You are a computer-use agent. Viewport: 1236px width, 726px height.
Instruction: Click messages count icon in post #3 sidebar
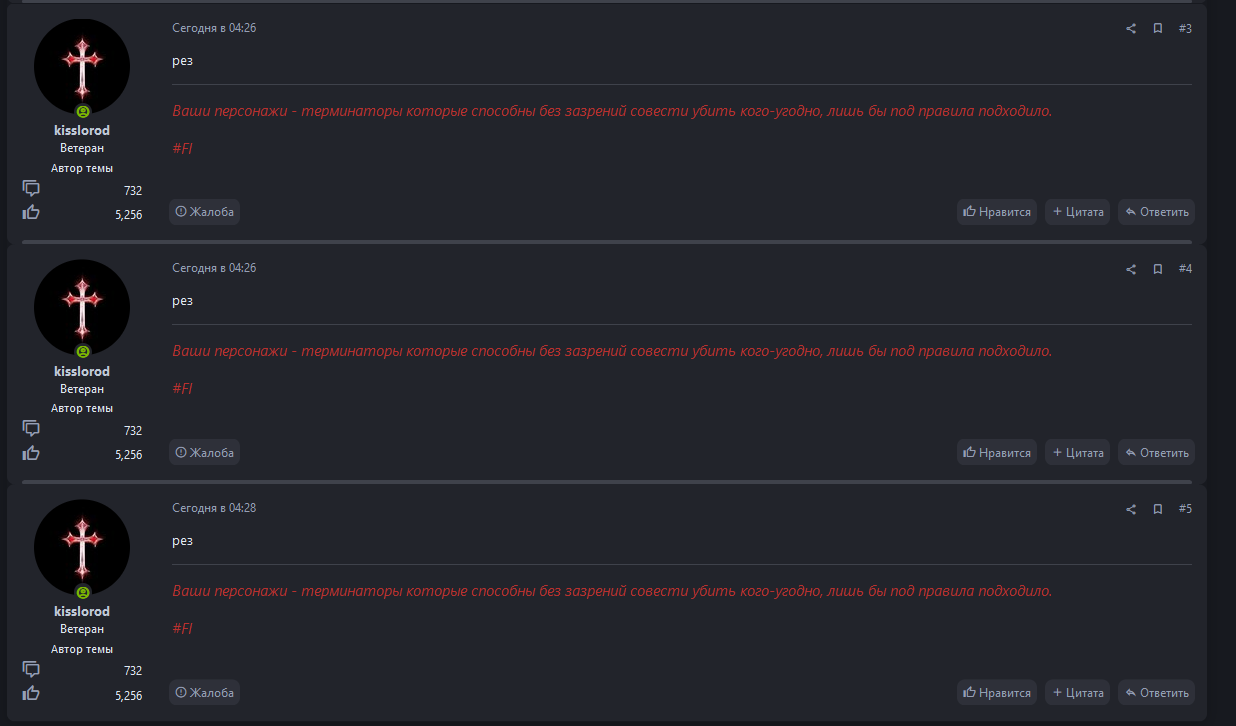click(31, 189)
